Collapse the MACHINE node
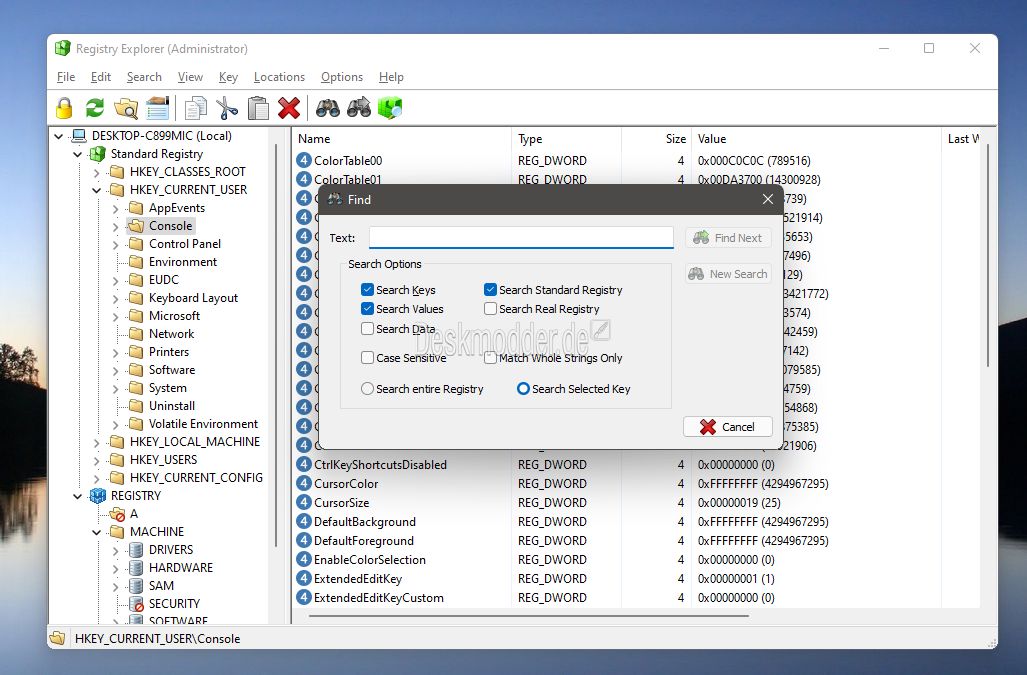The width and height of the screenshot is (1027, 675). click(96, 532)
